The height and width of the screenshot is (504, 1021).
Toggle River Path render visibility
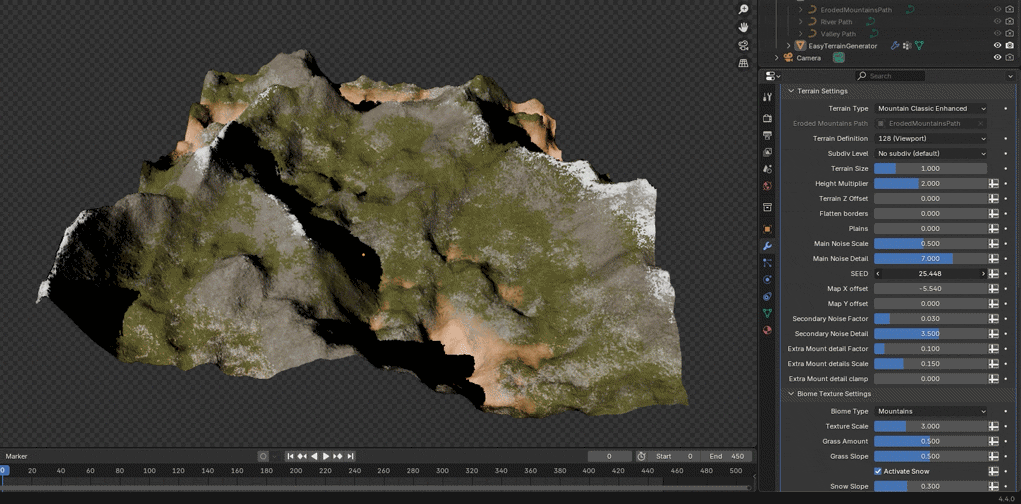(x=1010, y=21)
